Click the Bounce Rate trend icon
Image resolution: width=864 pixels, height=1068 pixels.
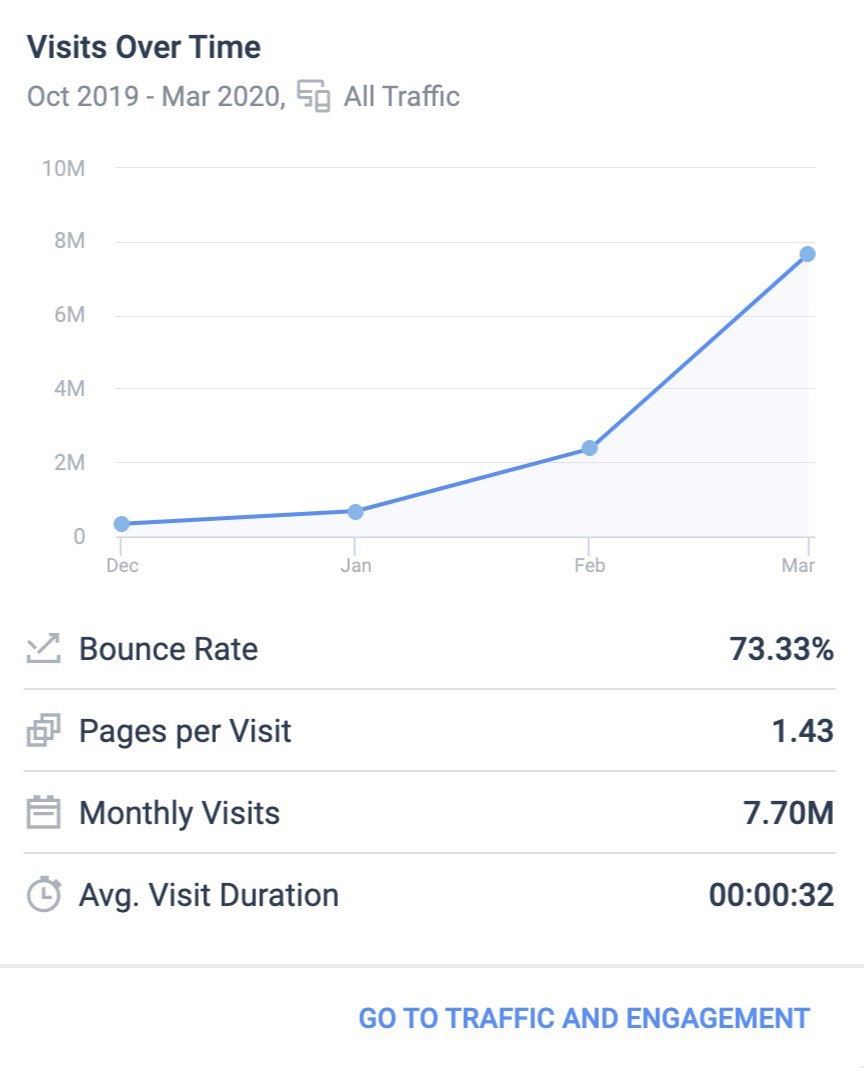coord(44,649)
